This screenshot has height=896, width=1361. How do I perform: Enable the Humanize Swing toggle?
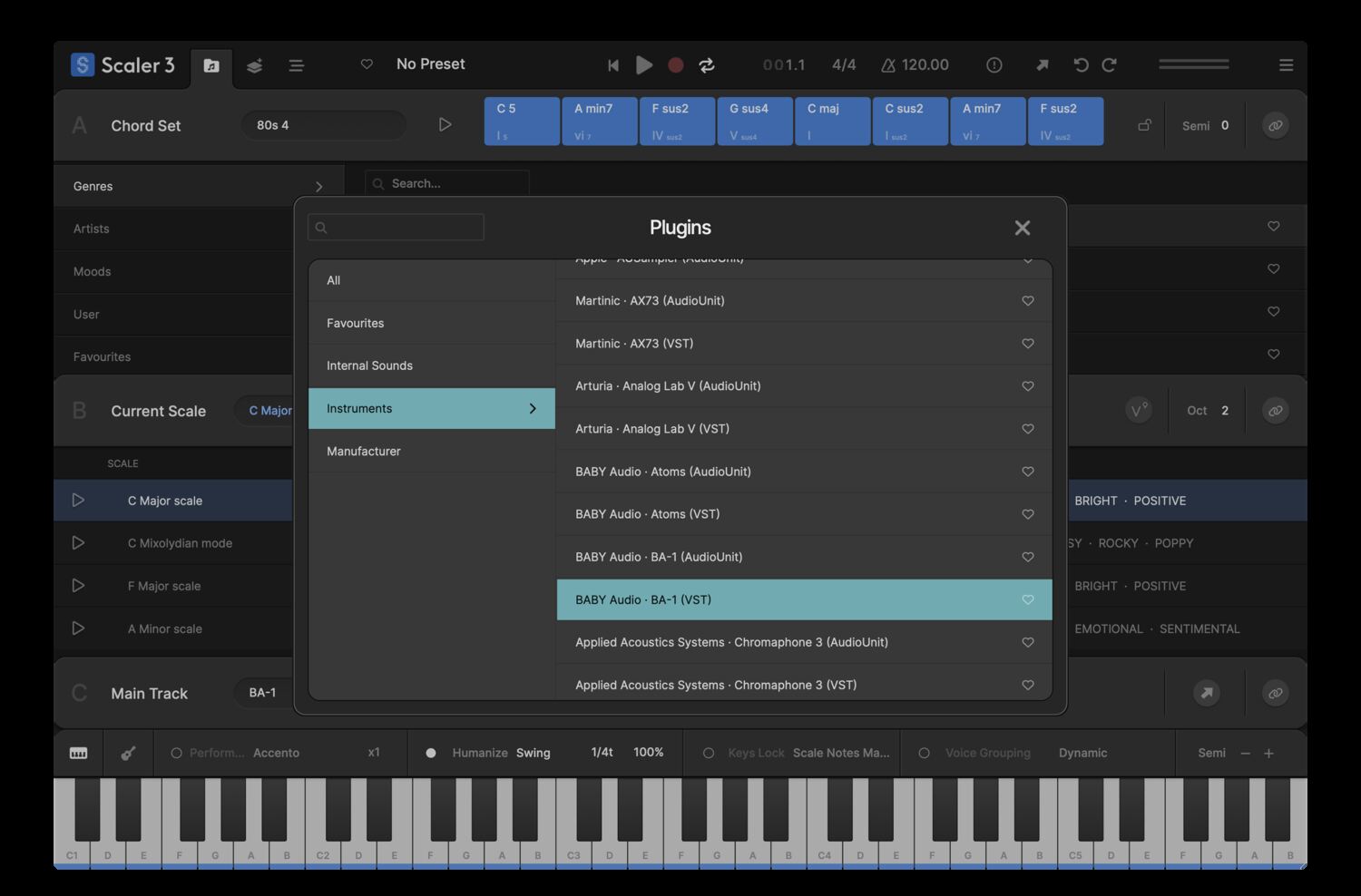[431, 753]
